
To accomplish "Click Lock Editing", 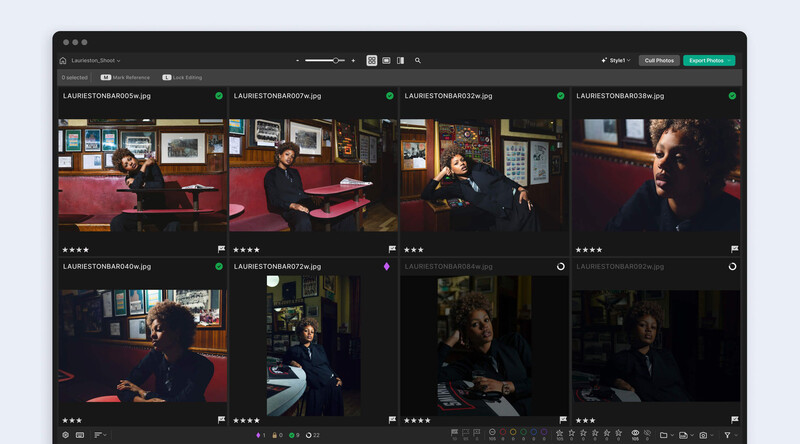I will (182, 78).
